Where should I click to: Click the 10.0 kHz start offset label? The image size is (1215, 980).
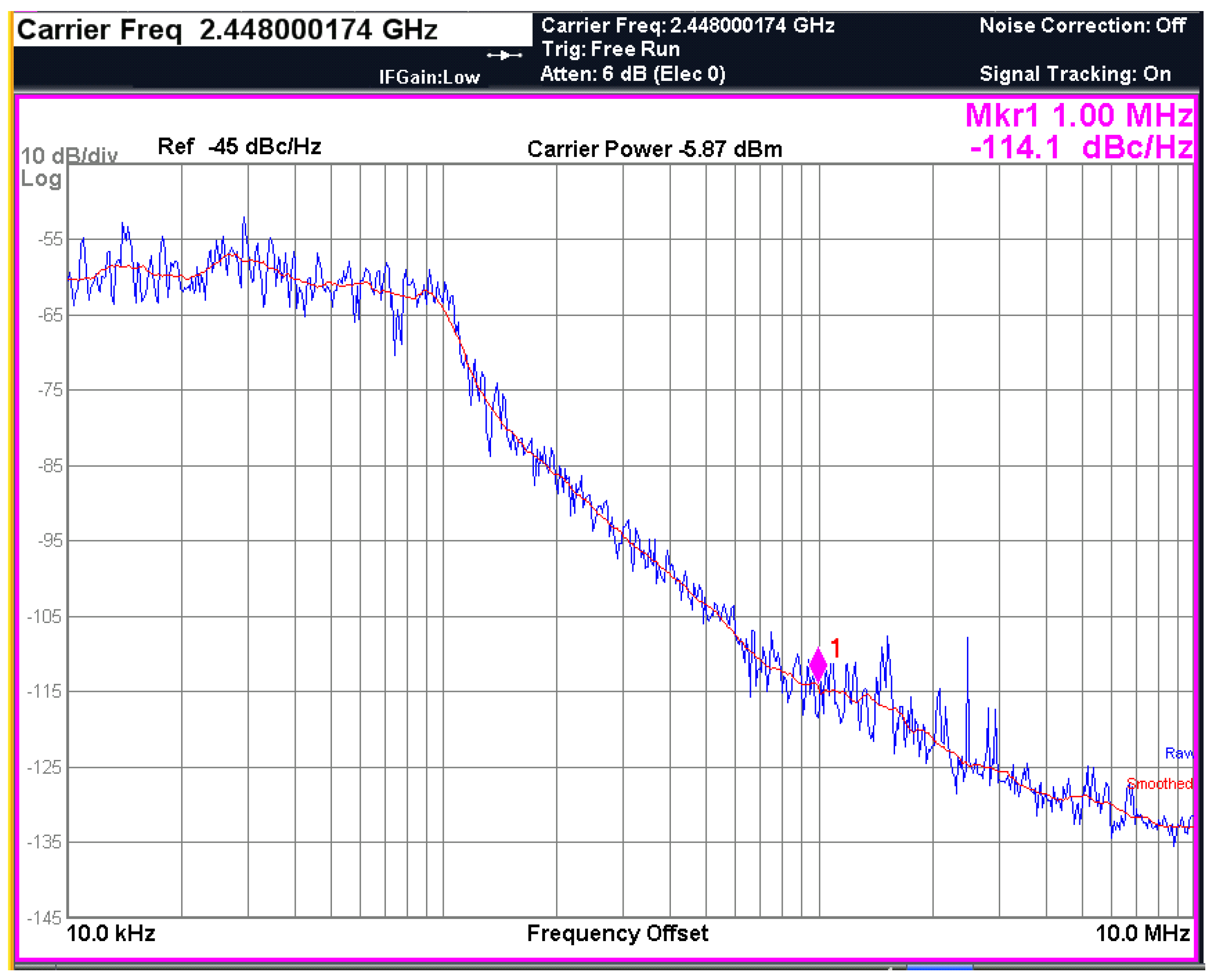(110, 934)
